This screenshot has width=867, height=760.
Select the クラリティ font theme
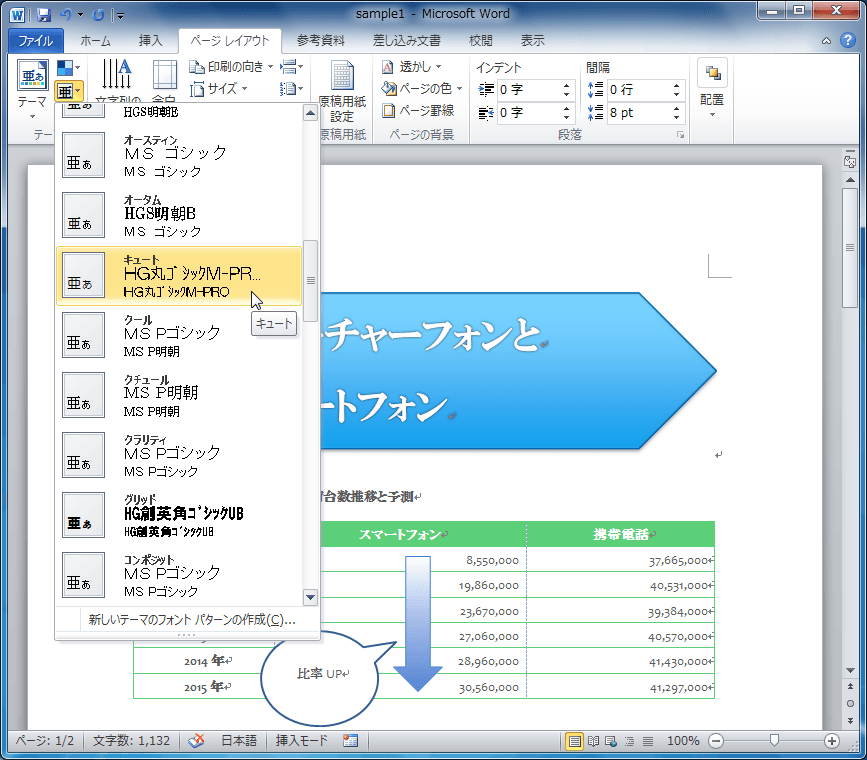coord(179,455)
